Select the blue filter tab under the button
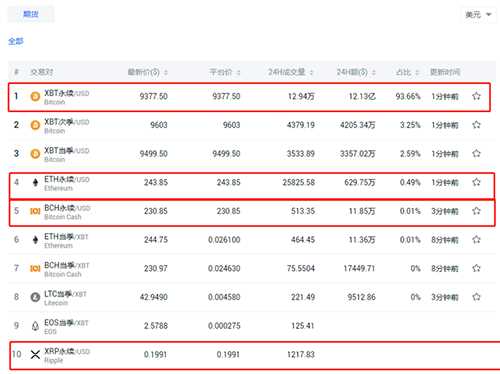Screen dimensions: 500x374 coord(16,41)
